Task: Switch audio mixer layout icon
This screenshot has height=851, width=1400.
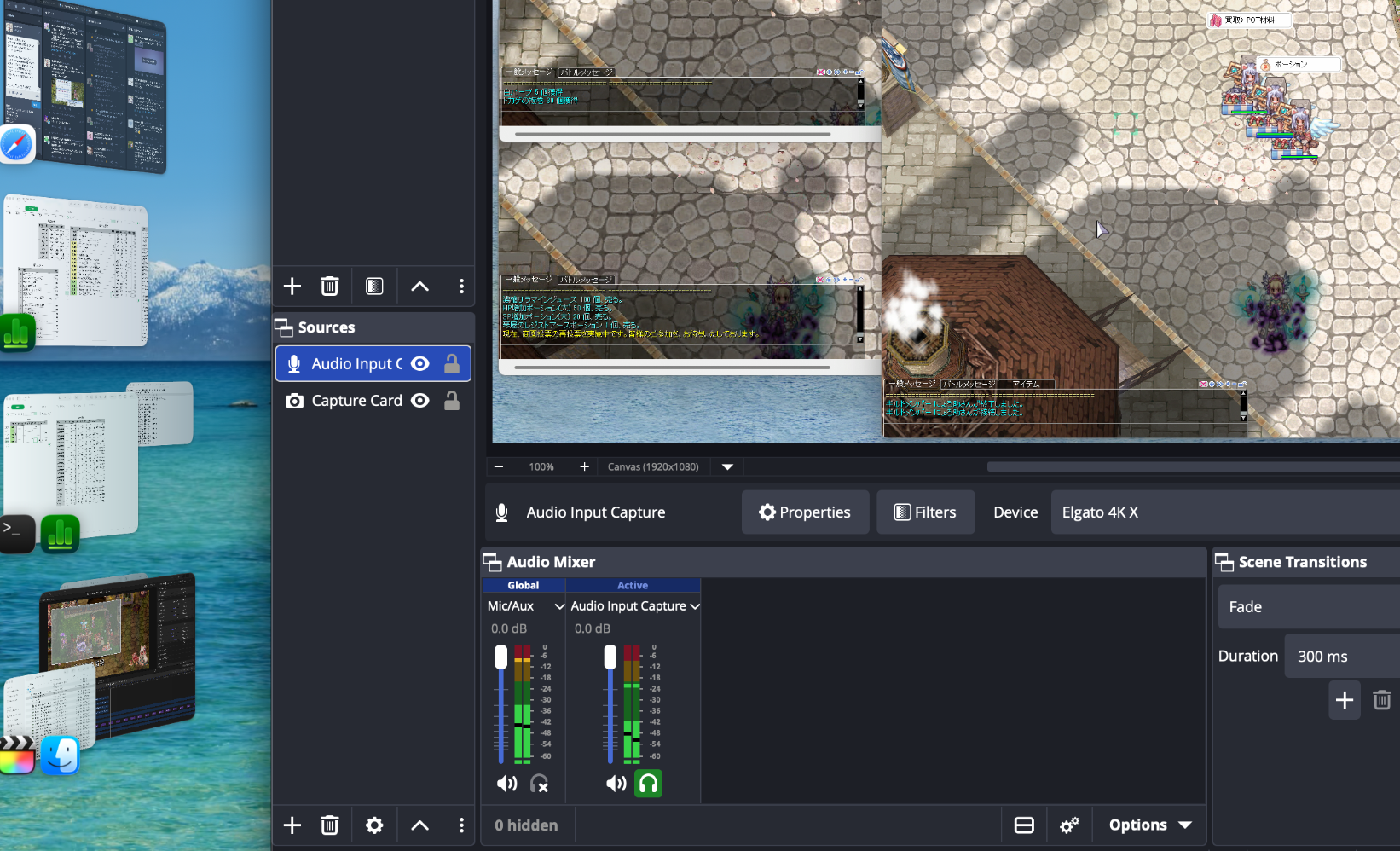Action: [1024, 825]
